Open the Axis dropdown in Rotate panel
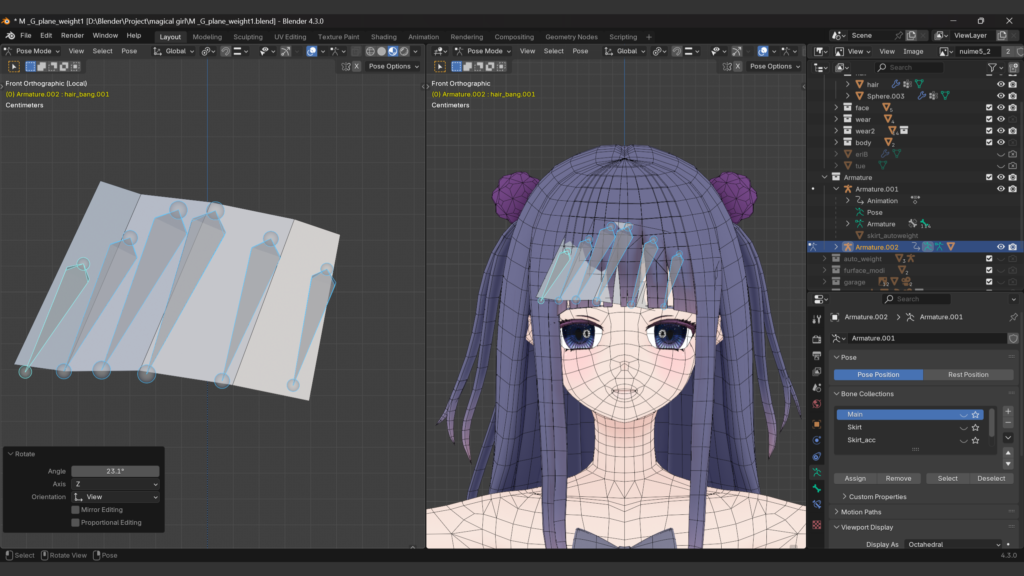The height and width of the screenshot is (576, 1024). pos(115,484)
